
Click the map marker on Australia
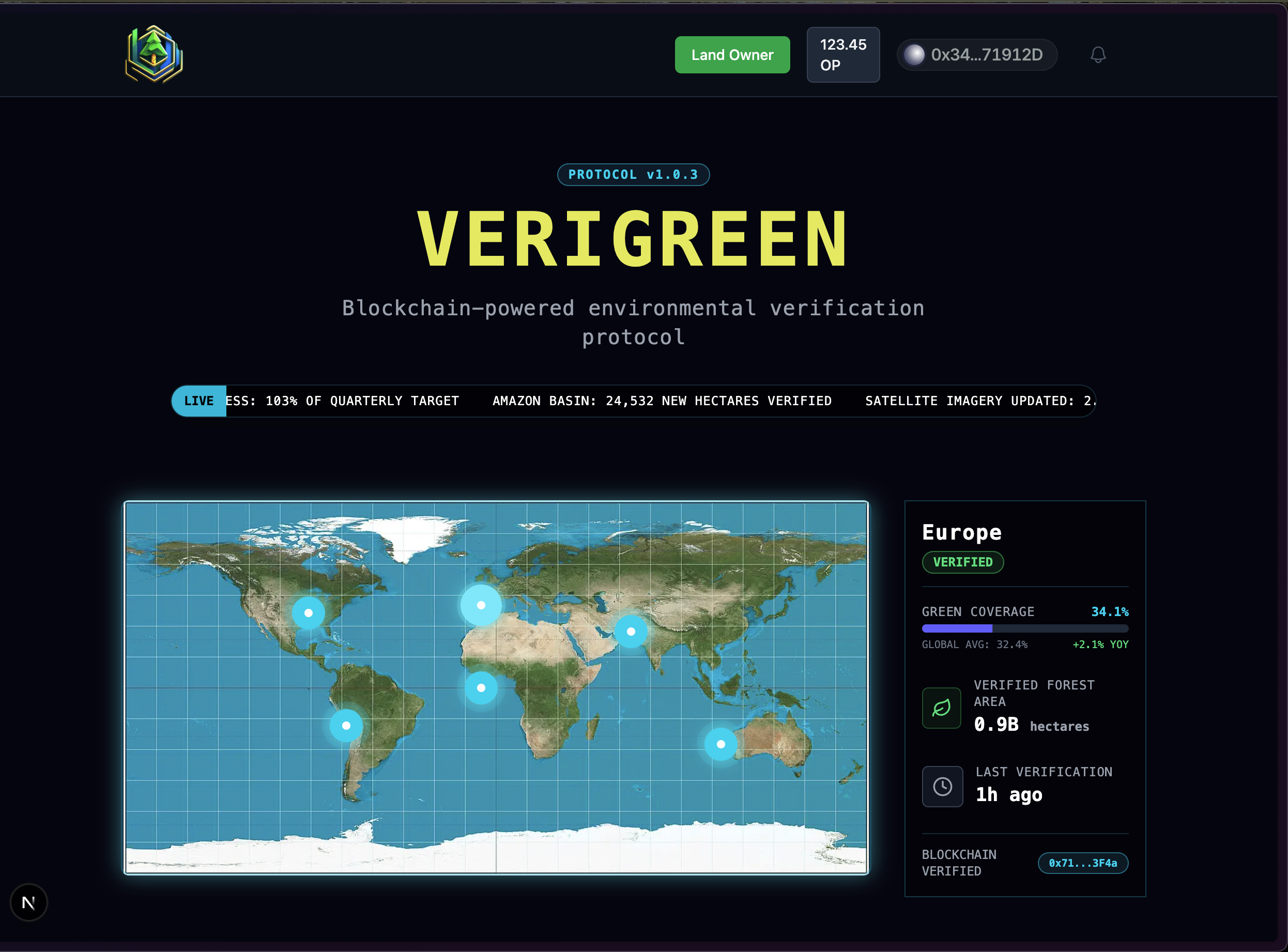(720, 744)
